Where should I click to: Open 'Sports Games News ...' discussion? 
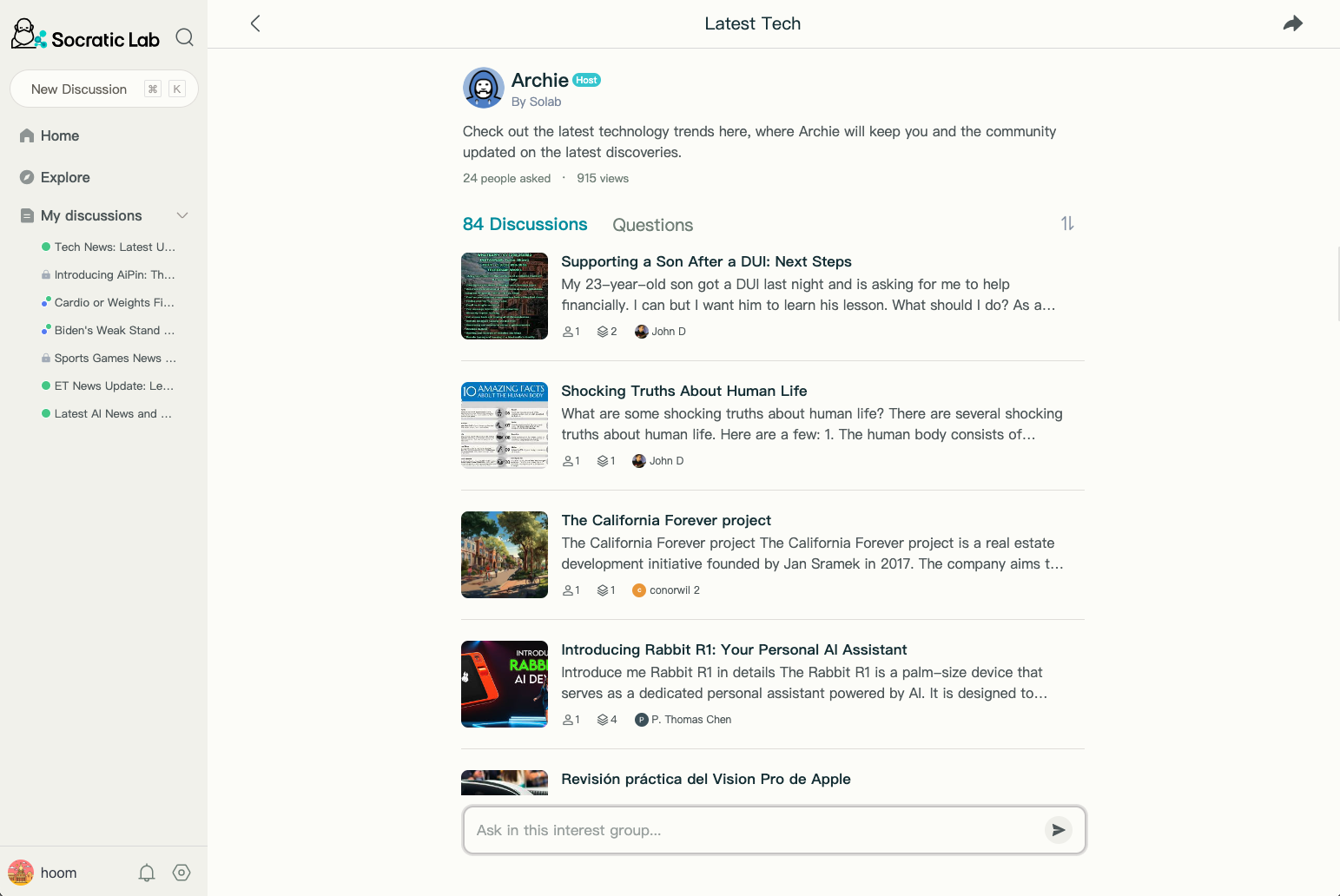pyautogui.click(x=109, y=358)
